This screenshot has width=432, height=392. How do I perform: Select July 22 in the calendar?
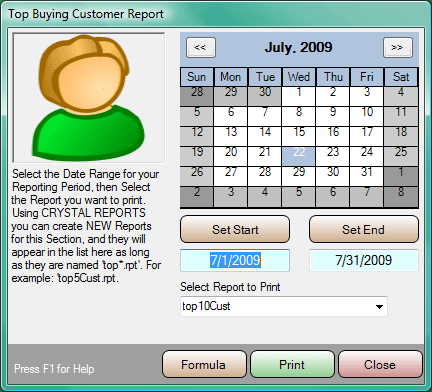point(298,156)
